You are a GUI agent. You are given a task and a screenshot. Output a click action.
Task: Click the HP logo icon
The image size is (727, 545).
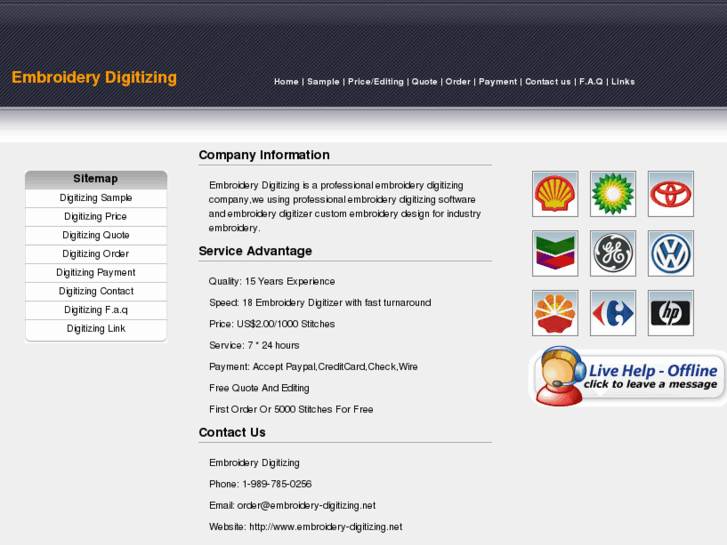click(671, 313)
